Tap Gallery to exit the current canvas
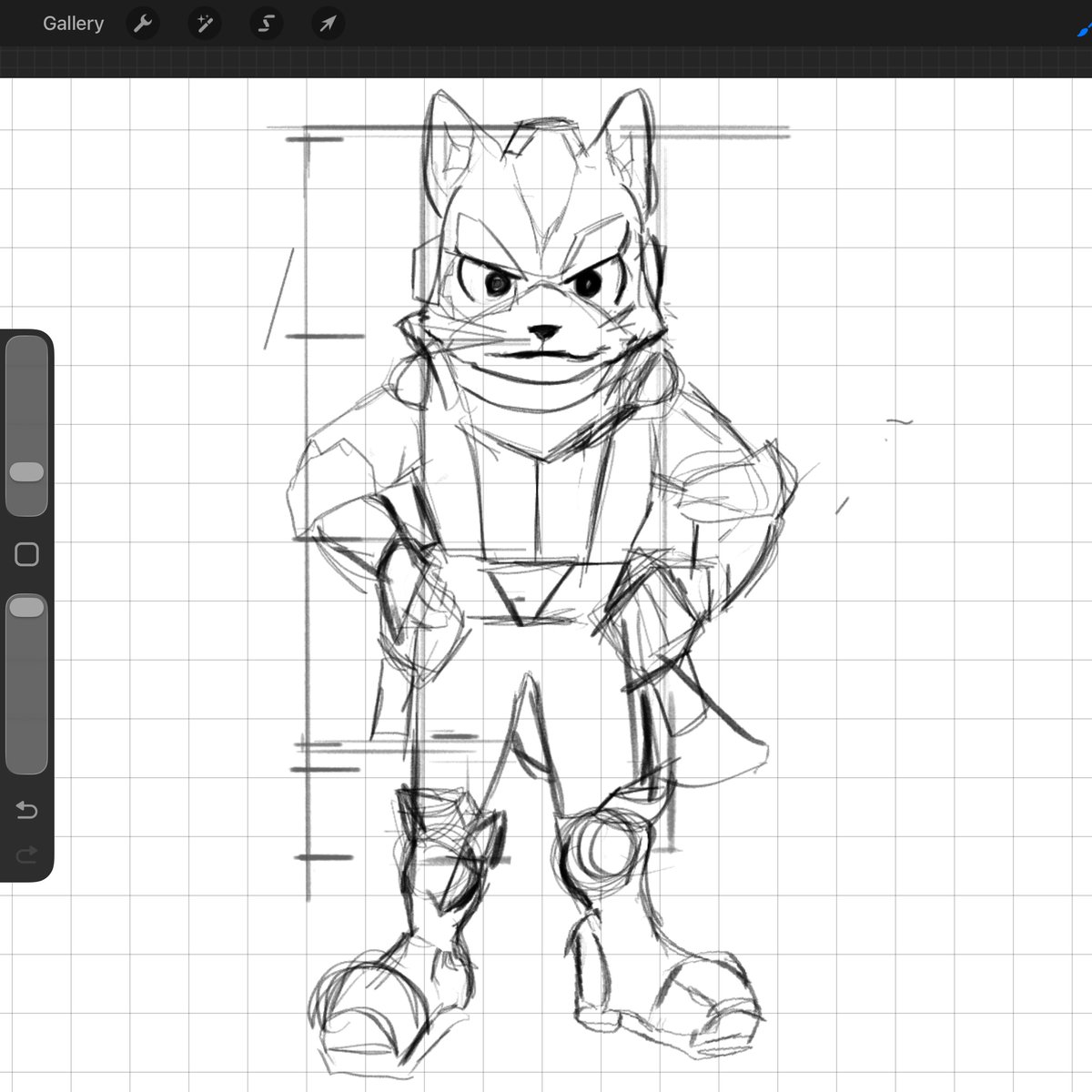The image size is (1092, 1092). (x=73, y=24)
